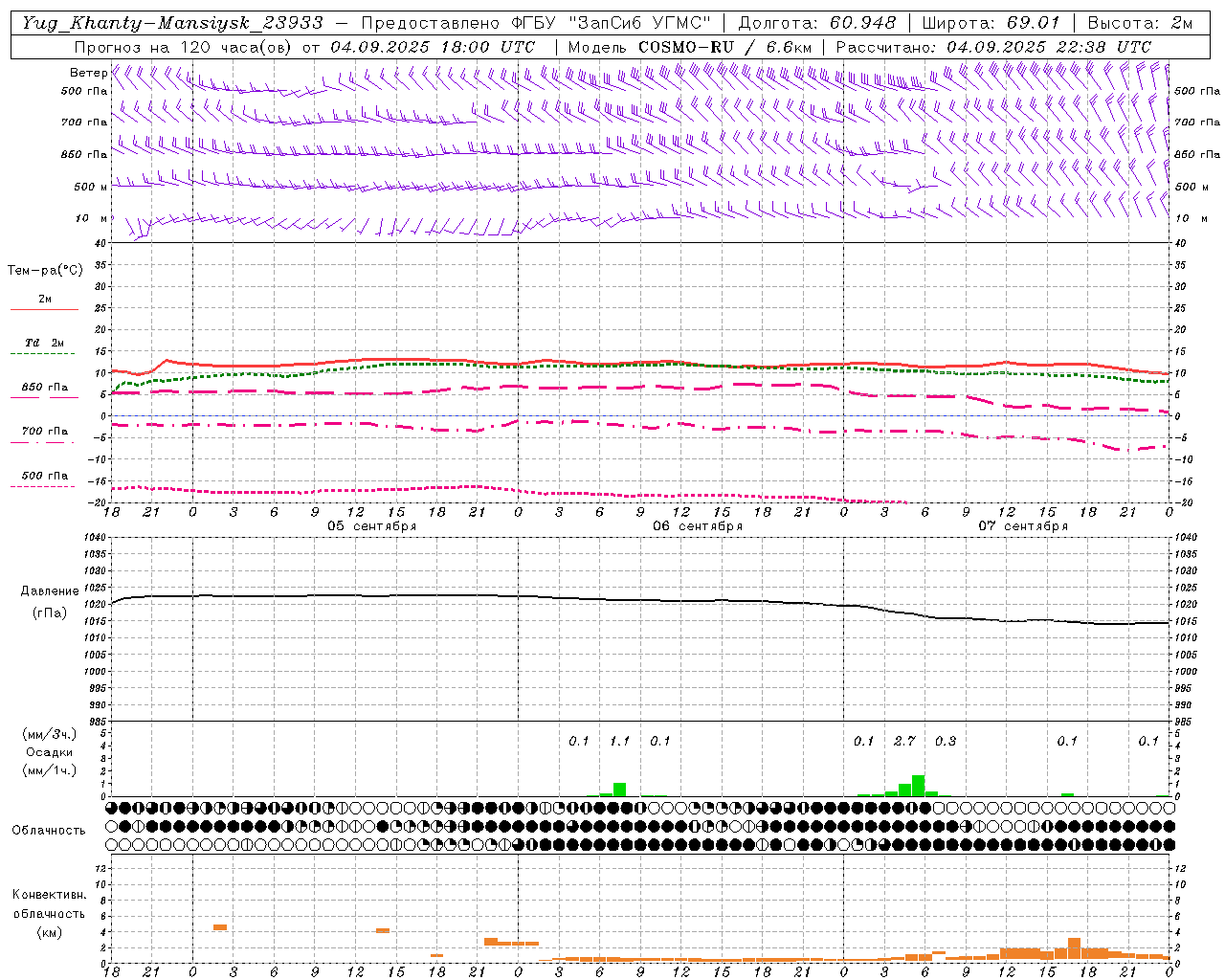
Task: Click the Модель COSMO-RU / 6.6км label
Action: click(690, 47)
